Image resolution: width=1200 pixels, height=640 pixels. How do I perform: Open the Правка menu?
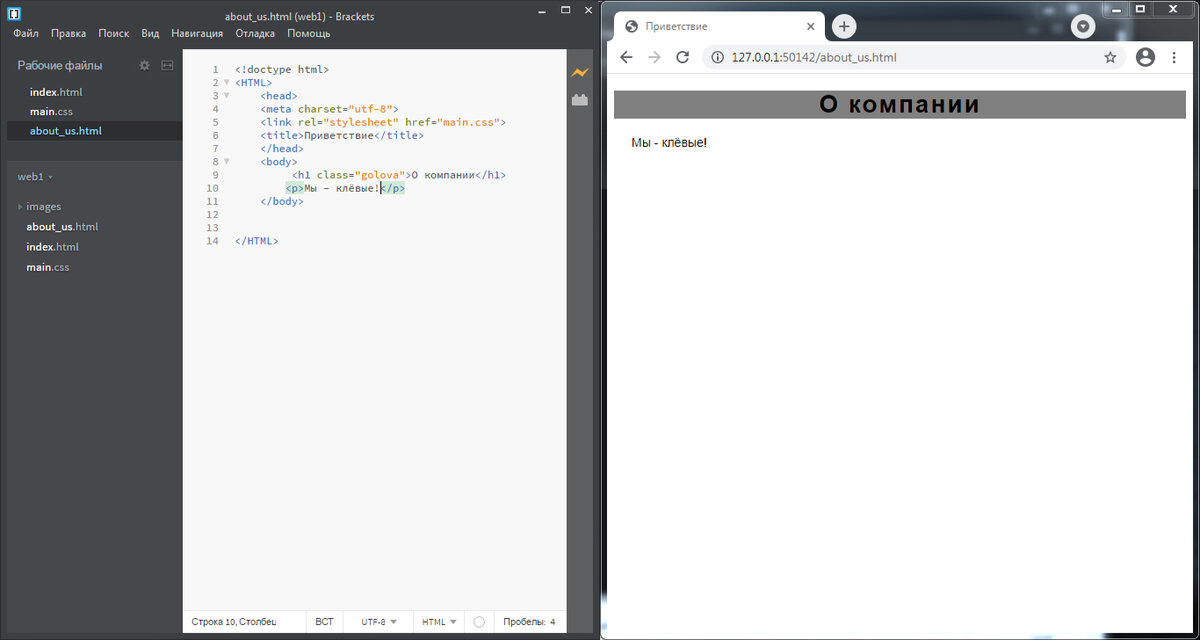tap(68, 33)
